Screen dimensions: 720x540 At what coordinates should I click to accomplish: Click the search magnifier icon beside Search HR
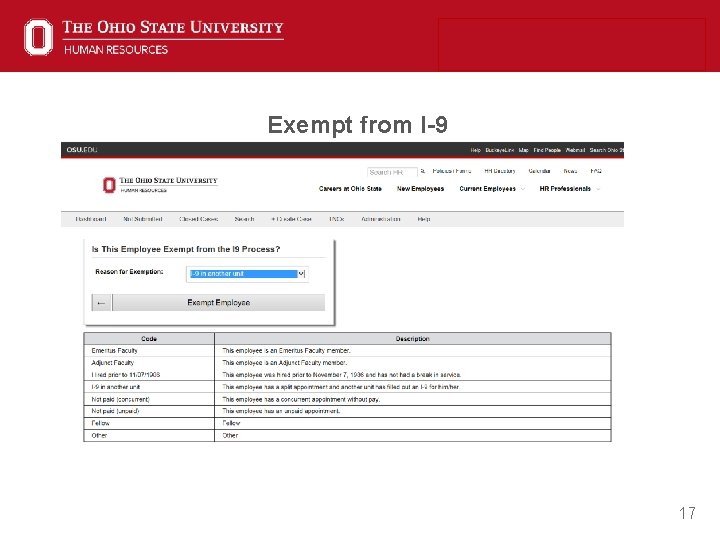click(x=422, y=171)
